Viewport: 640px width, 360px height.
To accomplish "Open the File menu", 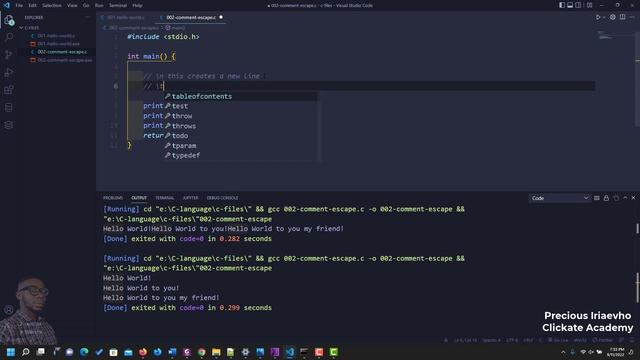I will click(x=19, y=5).
